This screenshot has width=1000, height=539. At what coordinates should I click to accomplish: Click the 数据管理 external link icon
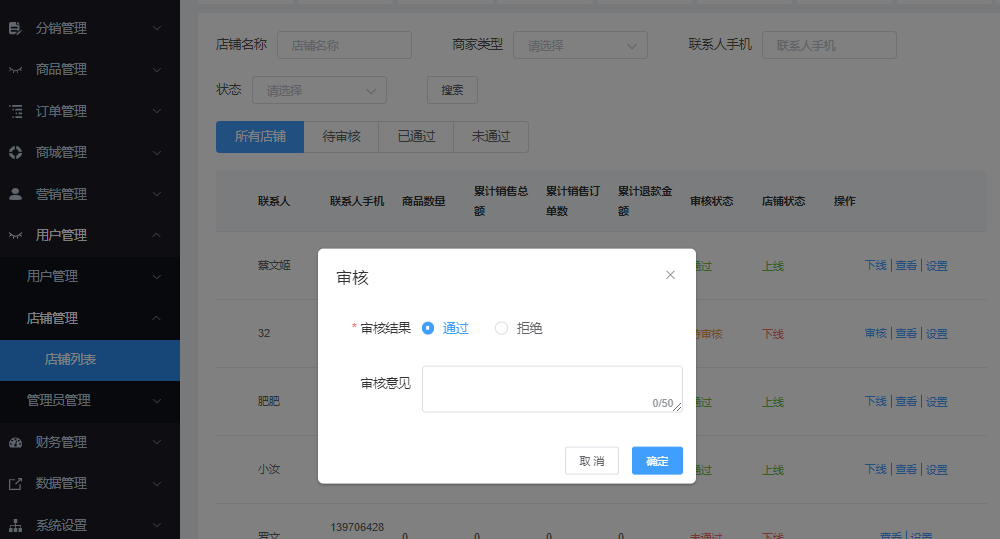(x=15, y=483)
